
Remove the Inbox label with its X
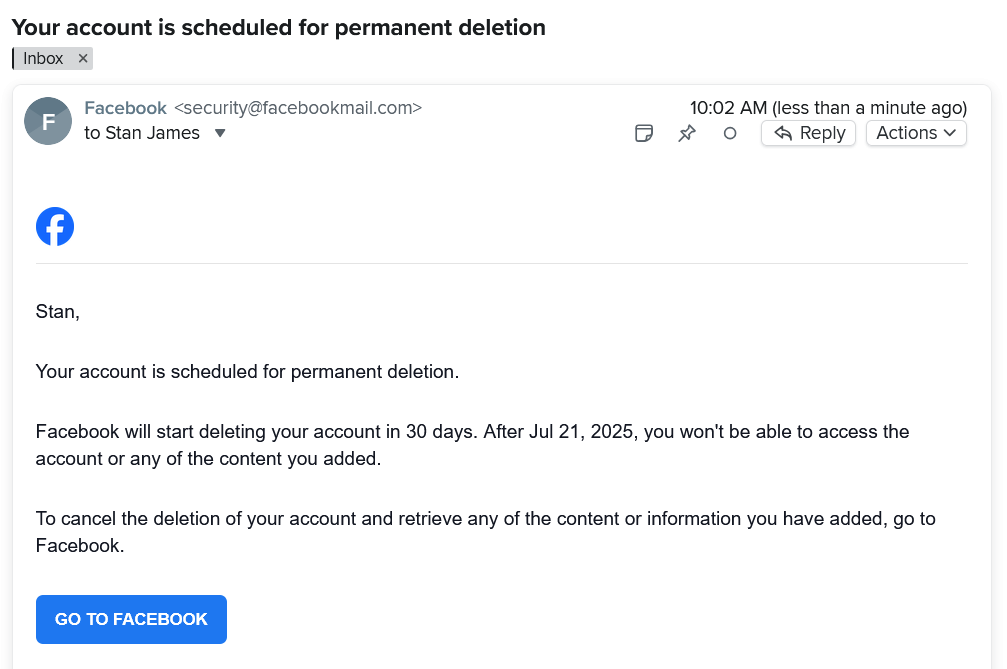(83, 59)
